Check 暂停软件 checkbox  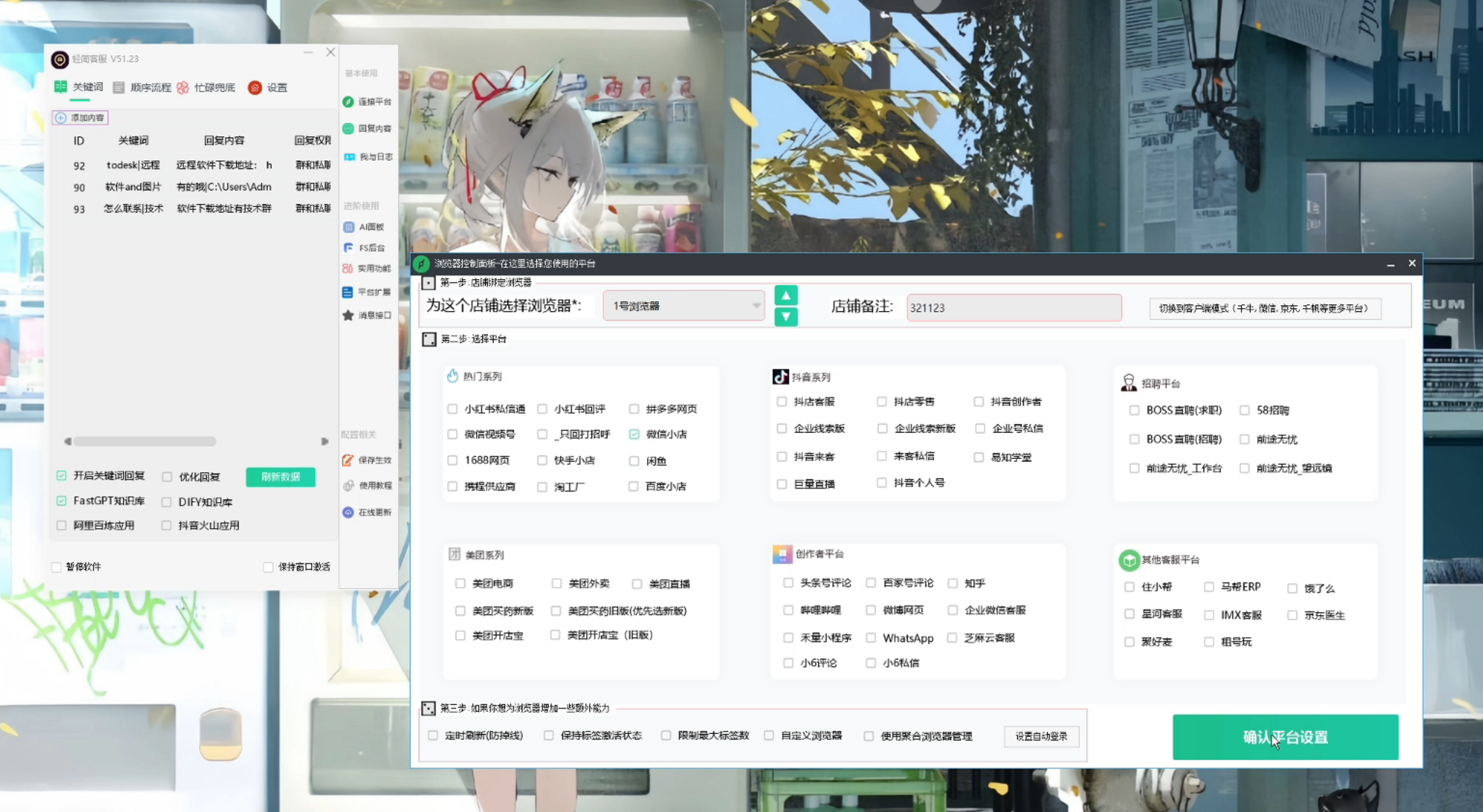tap(56, 567)
